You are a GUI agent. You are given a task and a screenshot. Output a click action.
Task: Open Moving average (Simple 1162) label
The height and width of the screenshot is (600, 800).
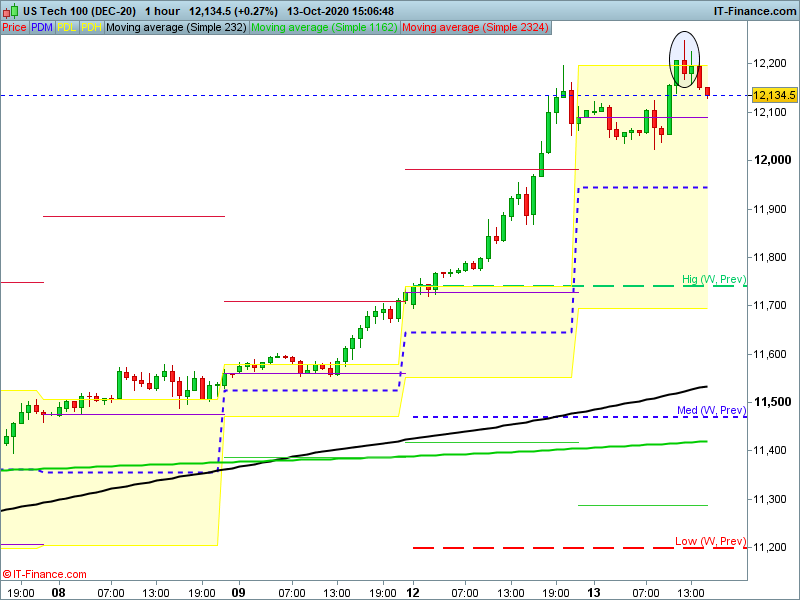[x=324, y=28]
